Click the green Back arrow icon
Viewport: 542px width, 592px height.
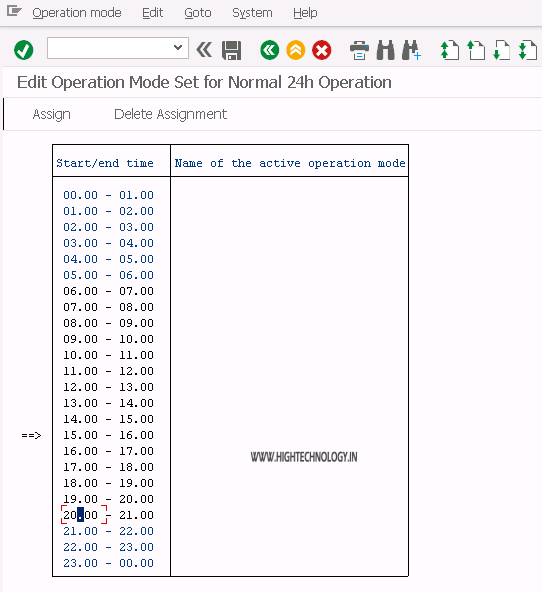pos(269,50)
